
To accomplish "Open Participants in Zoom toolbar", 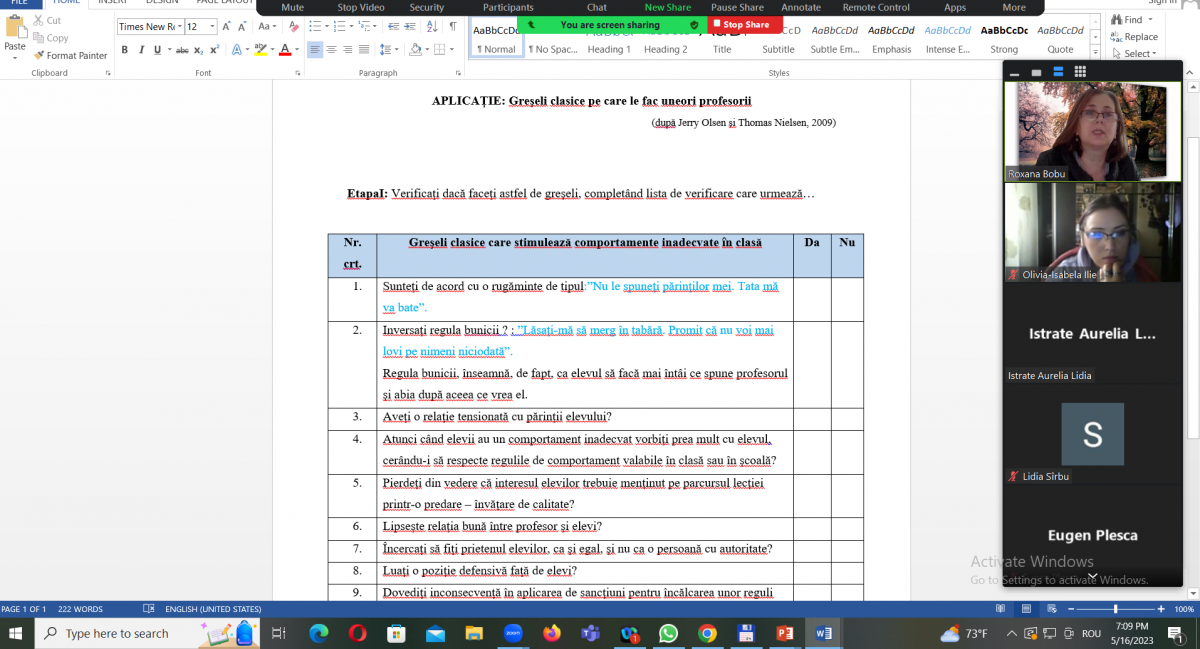I will 508,7.
